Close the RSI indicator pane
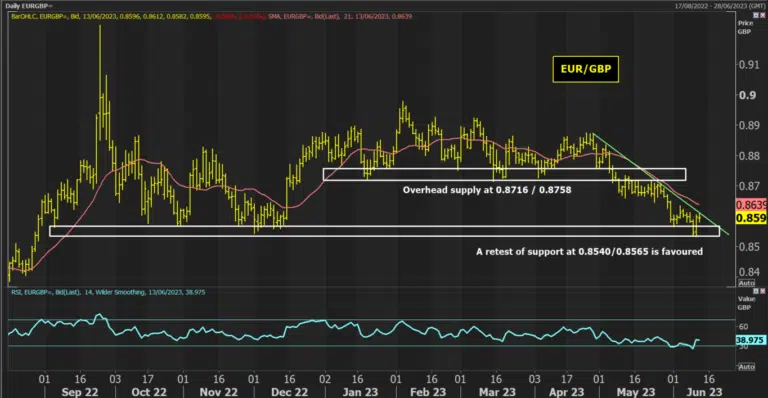The image size is (768, 398). click(x=762, y=291)
